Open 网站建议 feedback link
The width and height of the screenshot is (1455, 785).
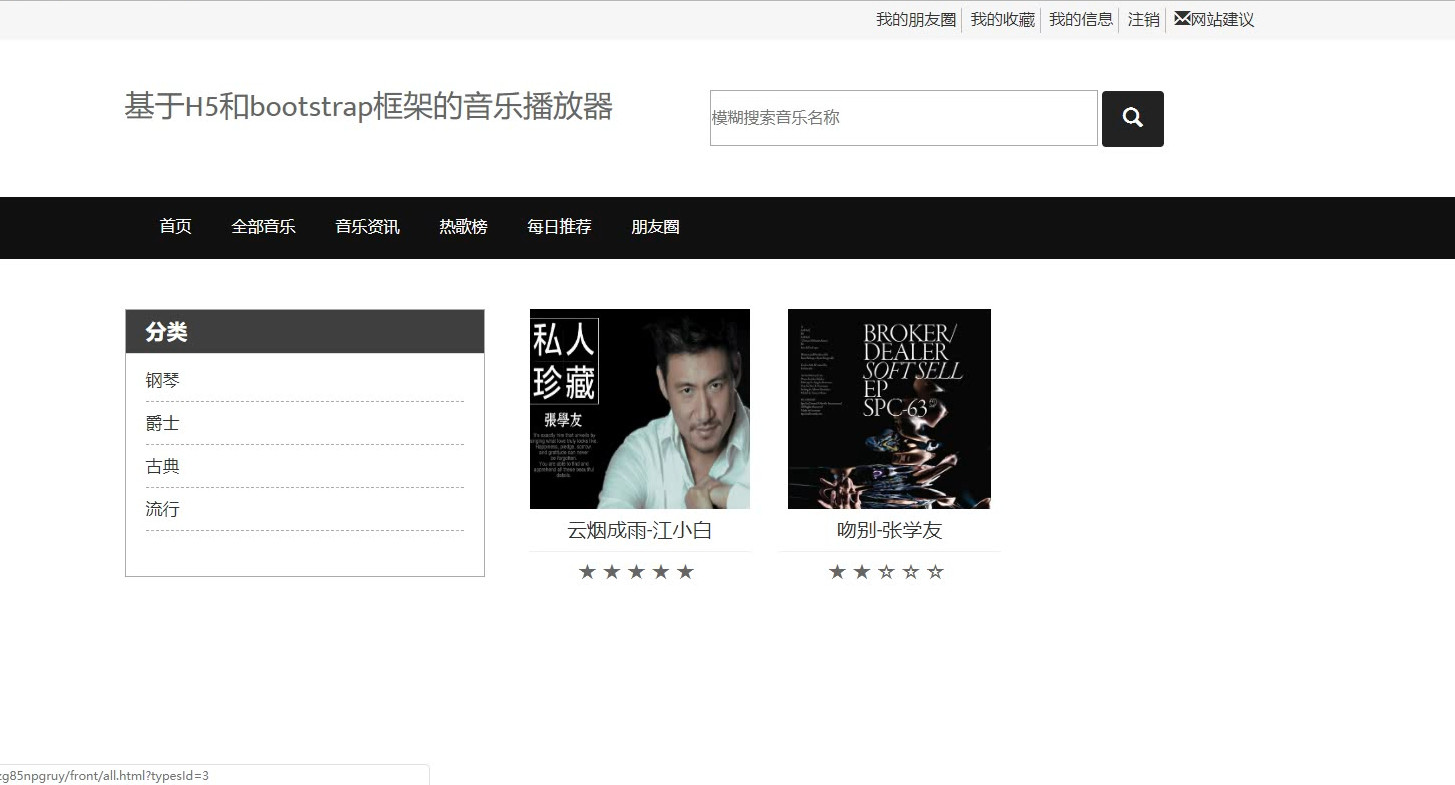pyautogui.click(x=1222, y=19)
